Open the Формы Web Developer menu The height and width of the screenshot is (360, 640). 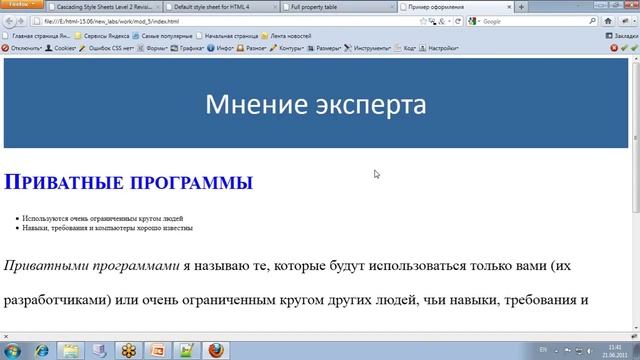pyautogui.click(x=153, y=48)
